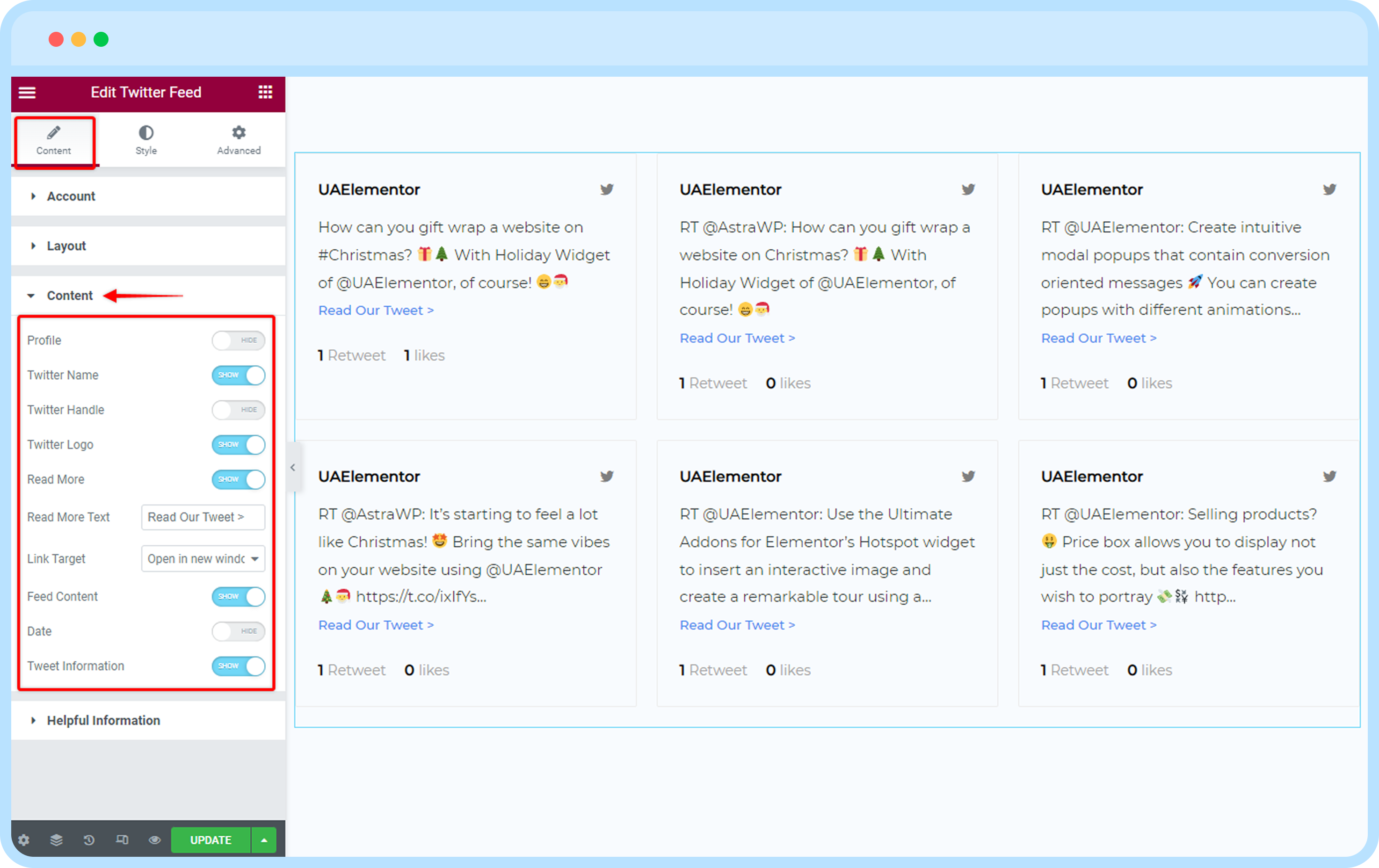This screenshot has height=868, width=1379.
Task: Click the Responsive Mode icon
Action: (122, 840)
